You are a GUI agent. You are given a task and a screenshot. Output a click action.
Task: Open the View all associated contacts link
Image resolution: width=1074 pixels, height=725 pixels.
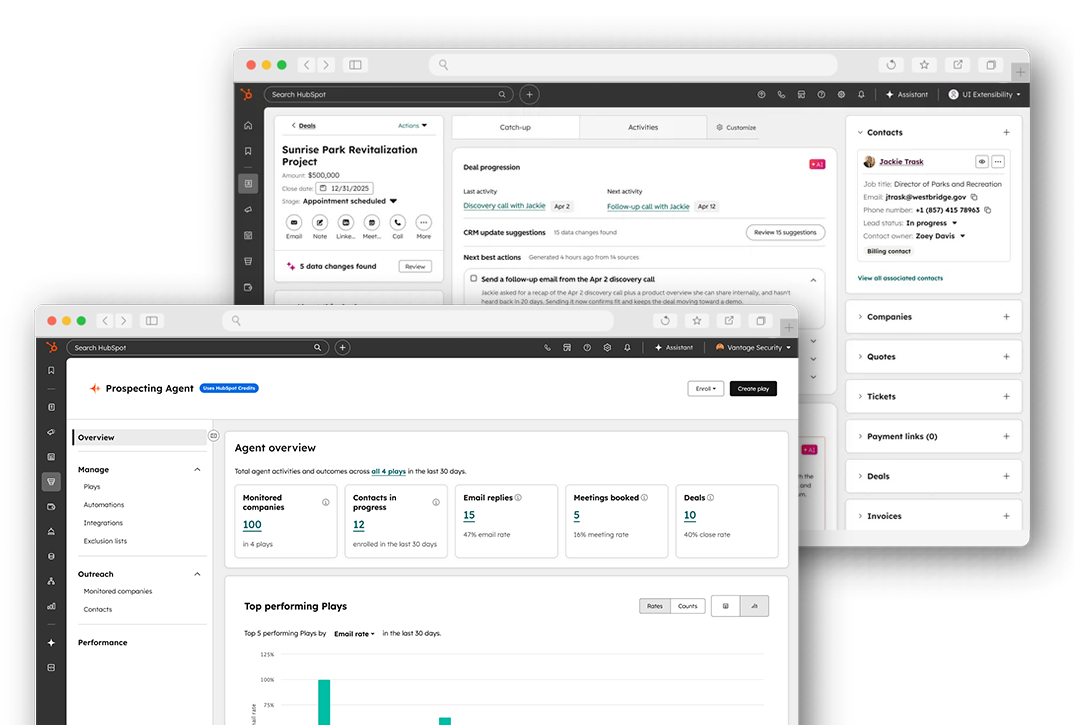pyautogui.click(x=900, y=278)
